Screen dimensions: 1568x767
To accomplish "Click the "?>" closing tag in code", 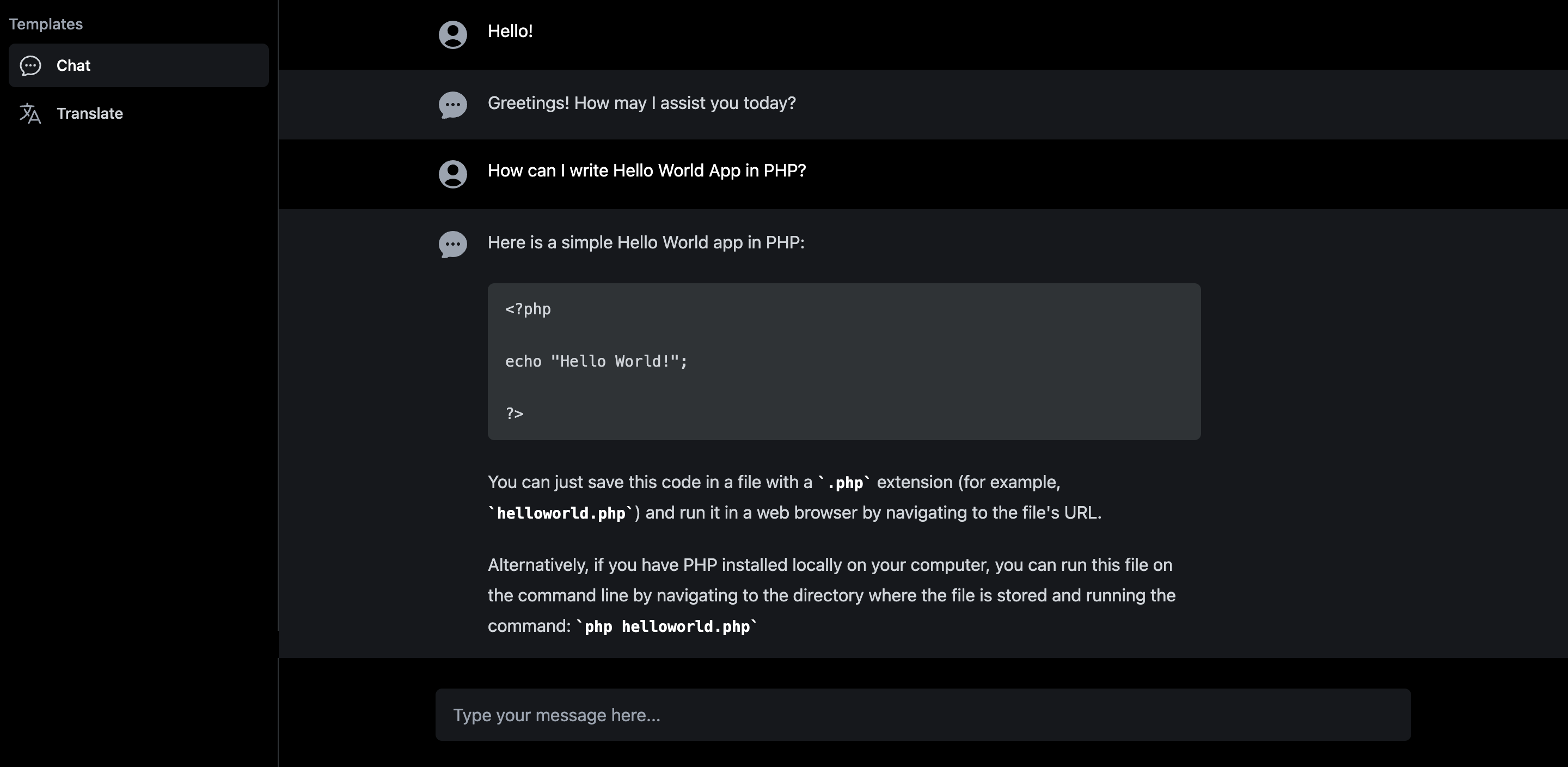I will pyautogui.click(x=514, y=413).
